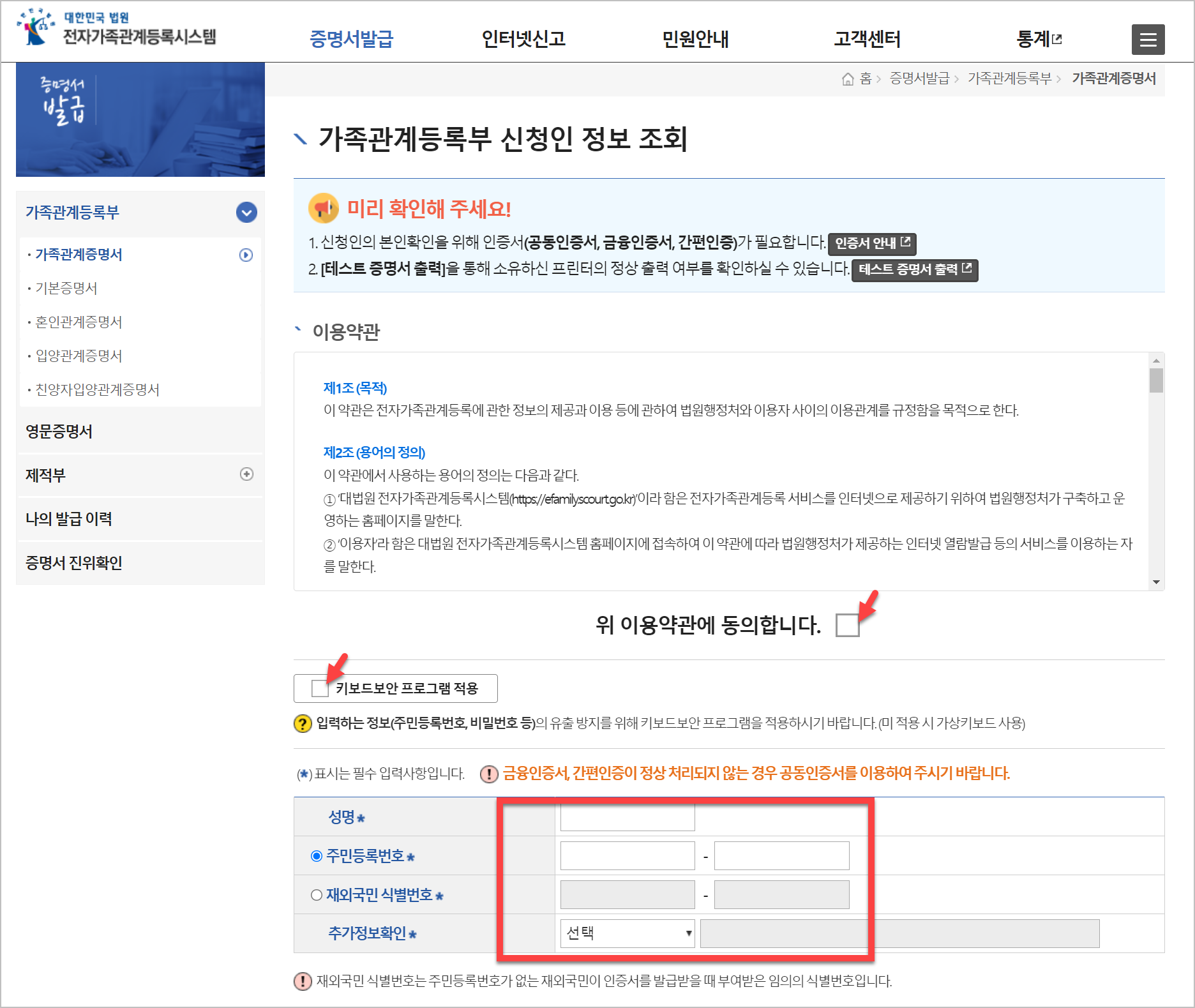Screen dimensions: 1195x1008
Task: Click the 인증서 안내 button
Action: (872, 243)
